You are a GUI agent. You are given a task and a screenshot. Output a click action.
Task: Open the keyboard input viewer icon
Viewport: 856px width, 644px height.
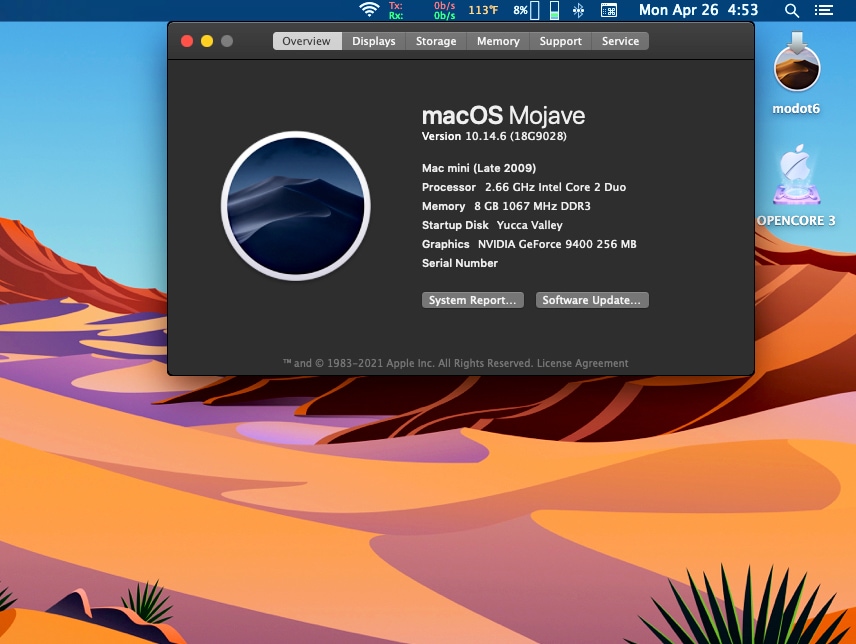tap(609, 10)
